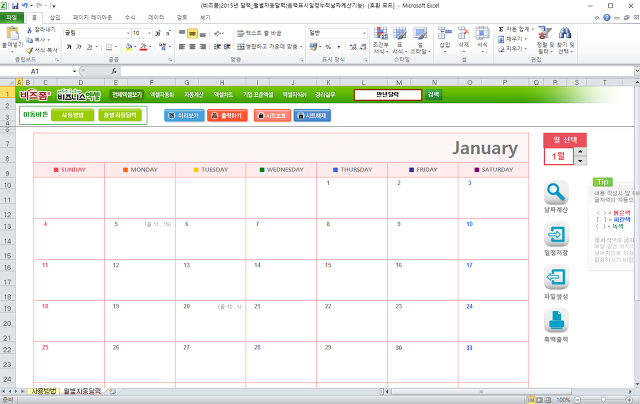Screen dimensions: 640x404
Task: Click the banner search input field
Action: [388, 95]
